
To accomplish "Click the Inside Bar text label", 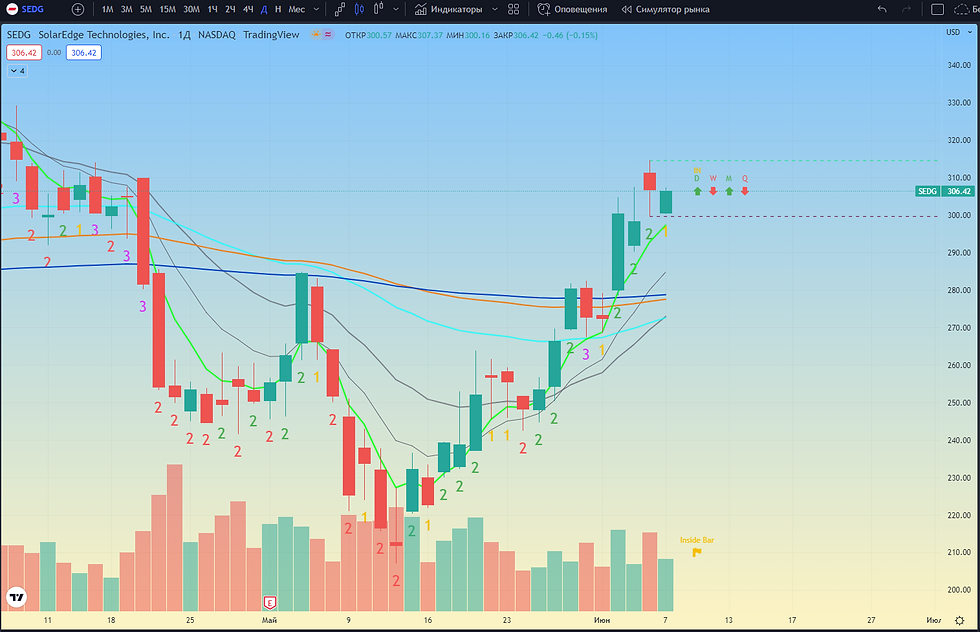I will pyautogui.click(x=697, y=540).
